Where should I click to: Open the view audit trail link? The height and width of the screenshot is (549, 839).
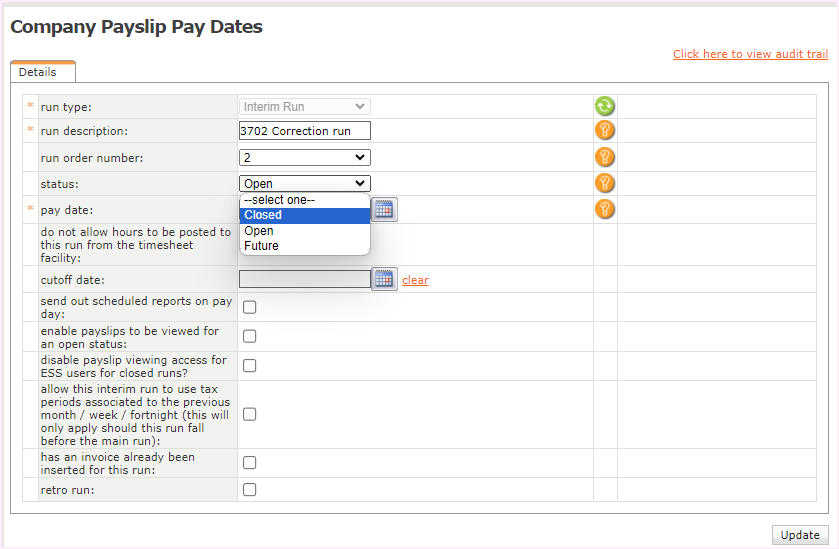pos(750,54)
